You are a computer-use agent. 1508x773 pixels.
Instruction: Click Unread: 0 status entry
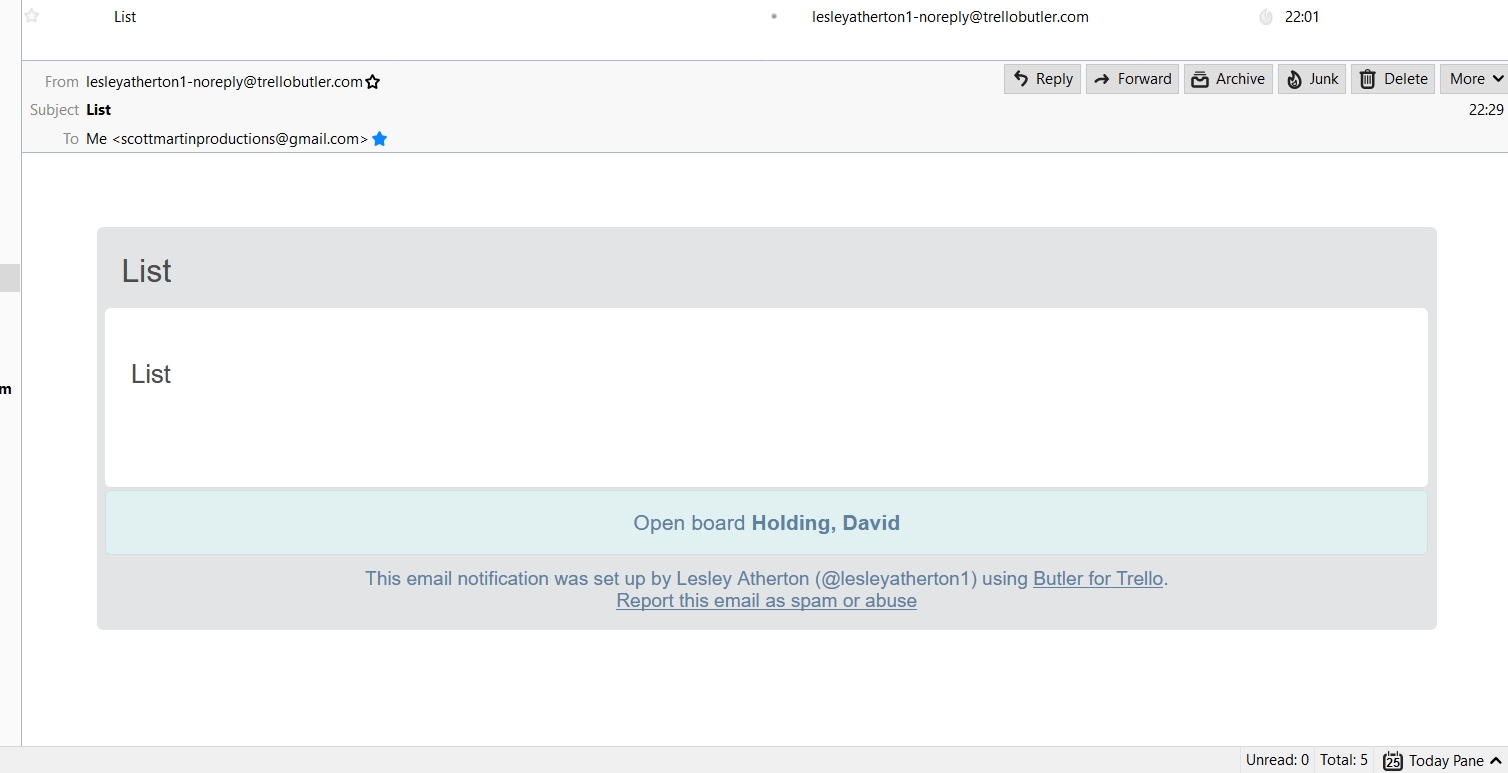coord(1277,760)
